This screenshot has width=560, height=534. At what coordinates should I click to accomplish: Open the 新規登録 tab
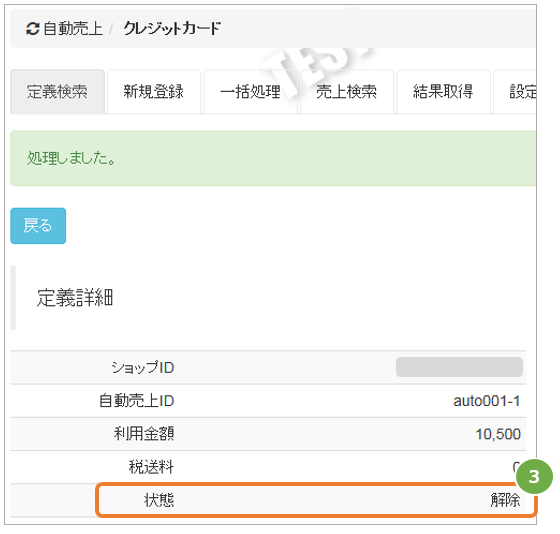154,91
